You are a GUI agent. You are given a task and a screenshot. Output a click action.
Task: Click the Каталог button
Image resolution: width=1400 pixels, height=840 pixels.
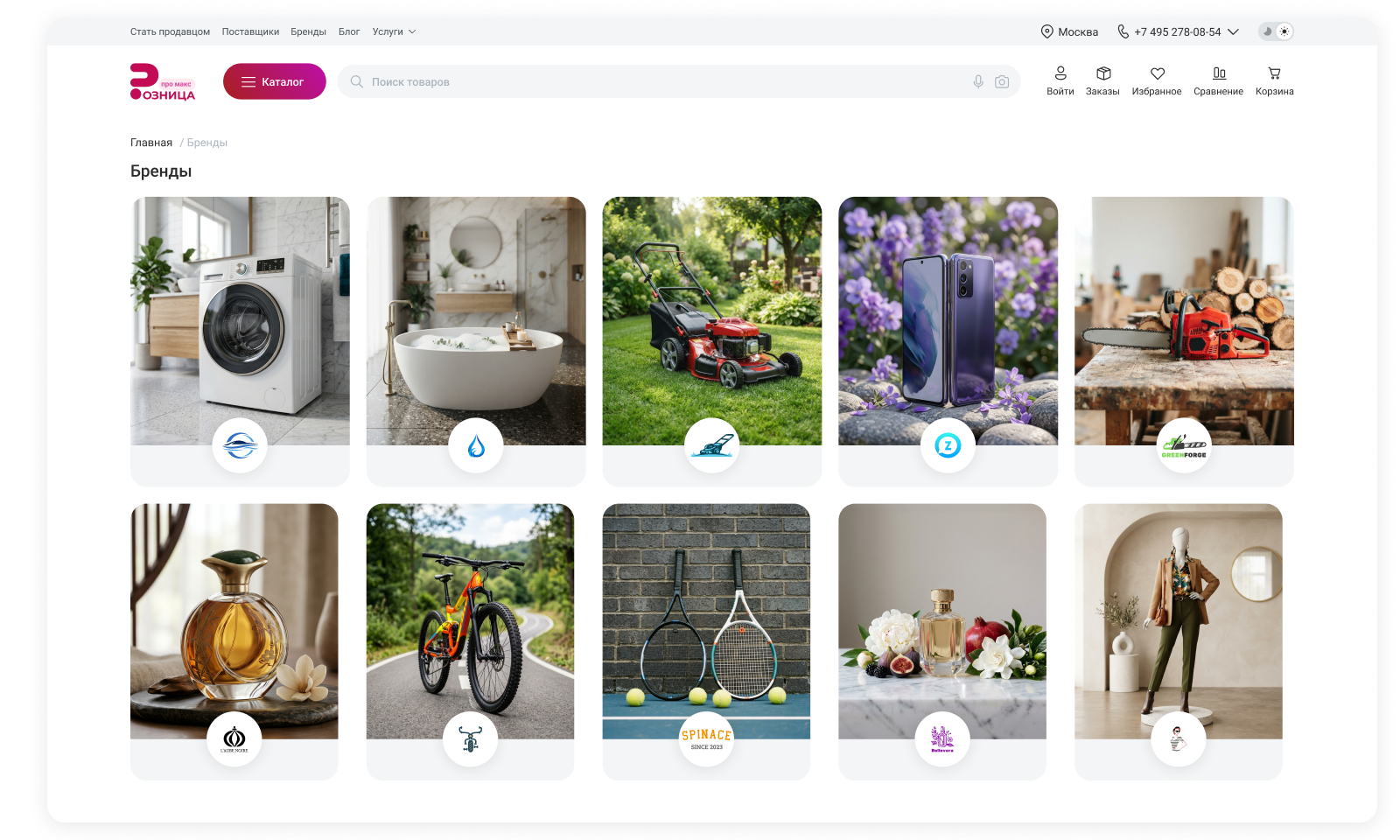pyautogui.click(x=275, y=81)
